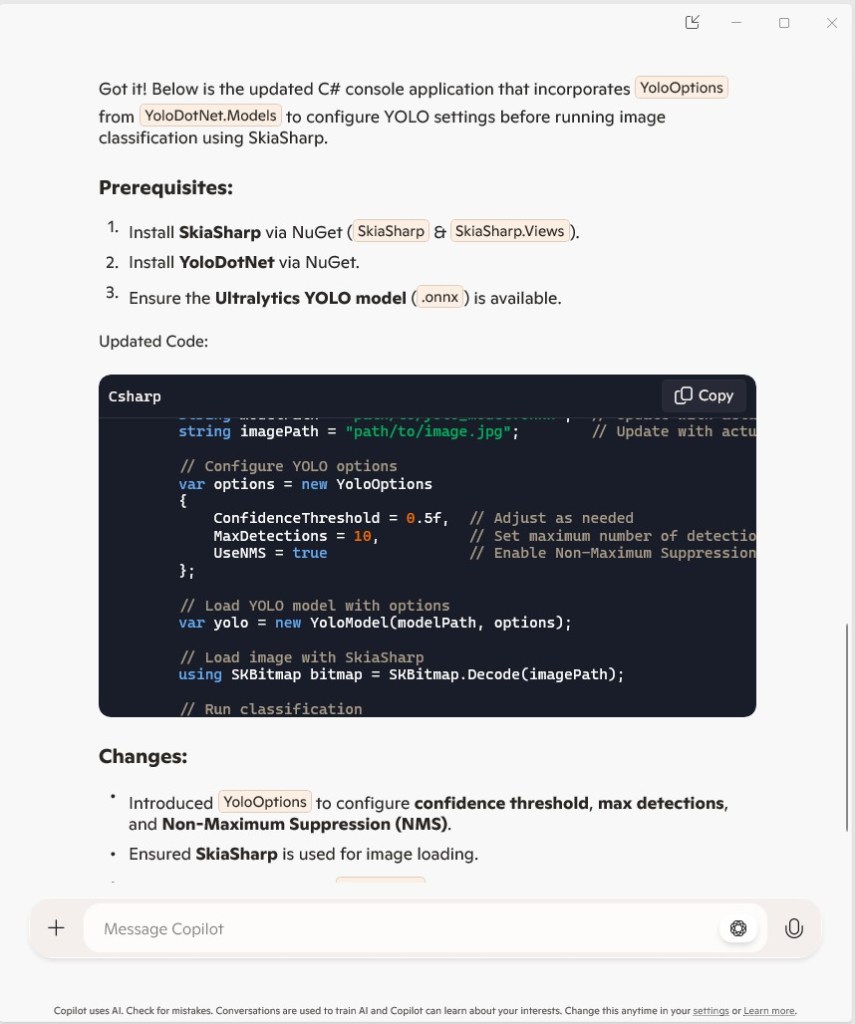855x1024 pixels.
Task: Click the Prerequisites heading
Action: [166, 187]
